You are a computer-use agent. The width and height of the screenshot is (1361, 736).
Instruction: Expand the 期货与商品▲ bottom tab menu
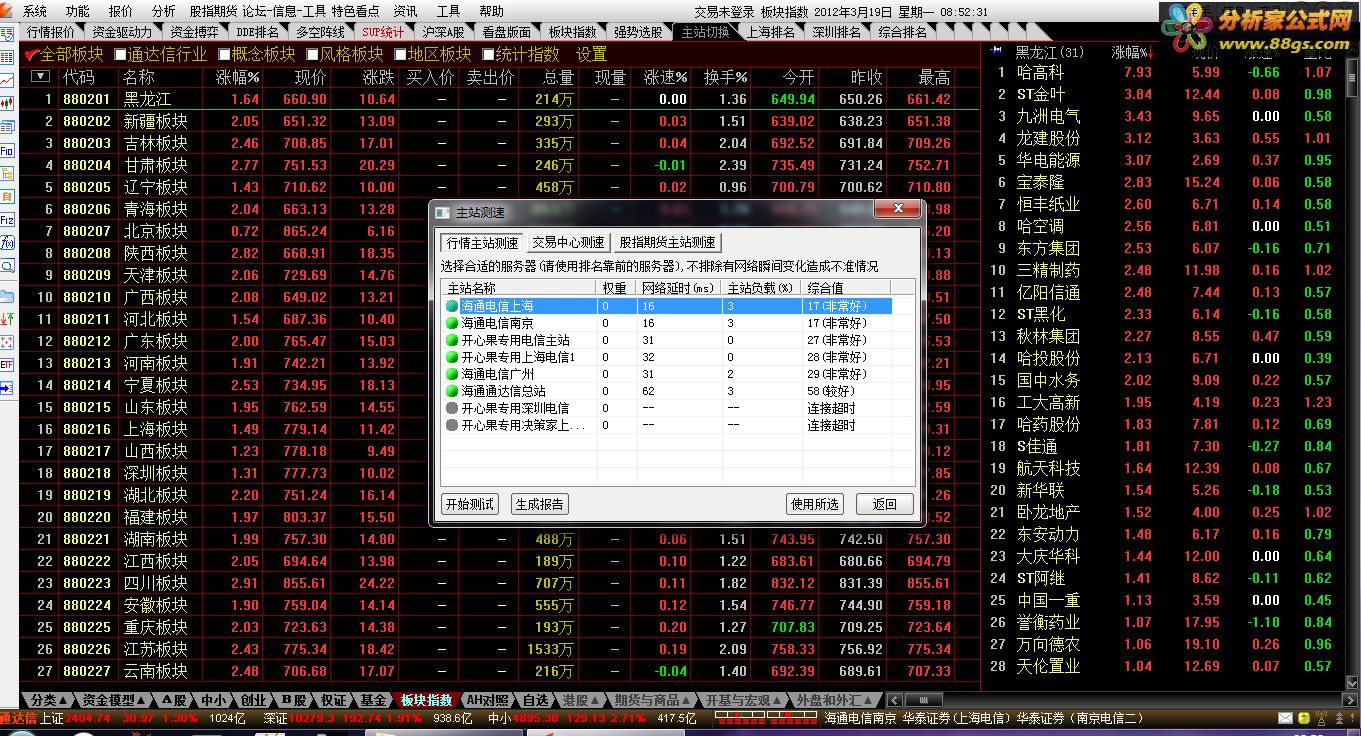point(653,700)
